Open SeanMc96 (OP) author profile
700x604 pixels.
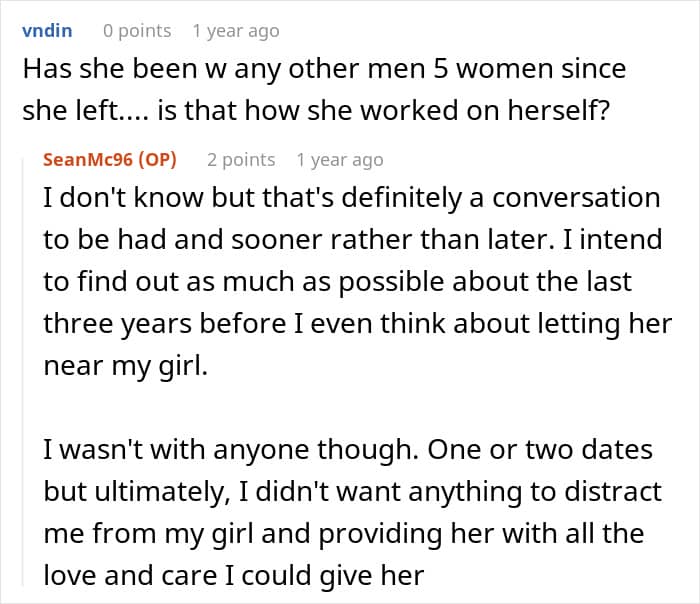coord(110,160)
